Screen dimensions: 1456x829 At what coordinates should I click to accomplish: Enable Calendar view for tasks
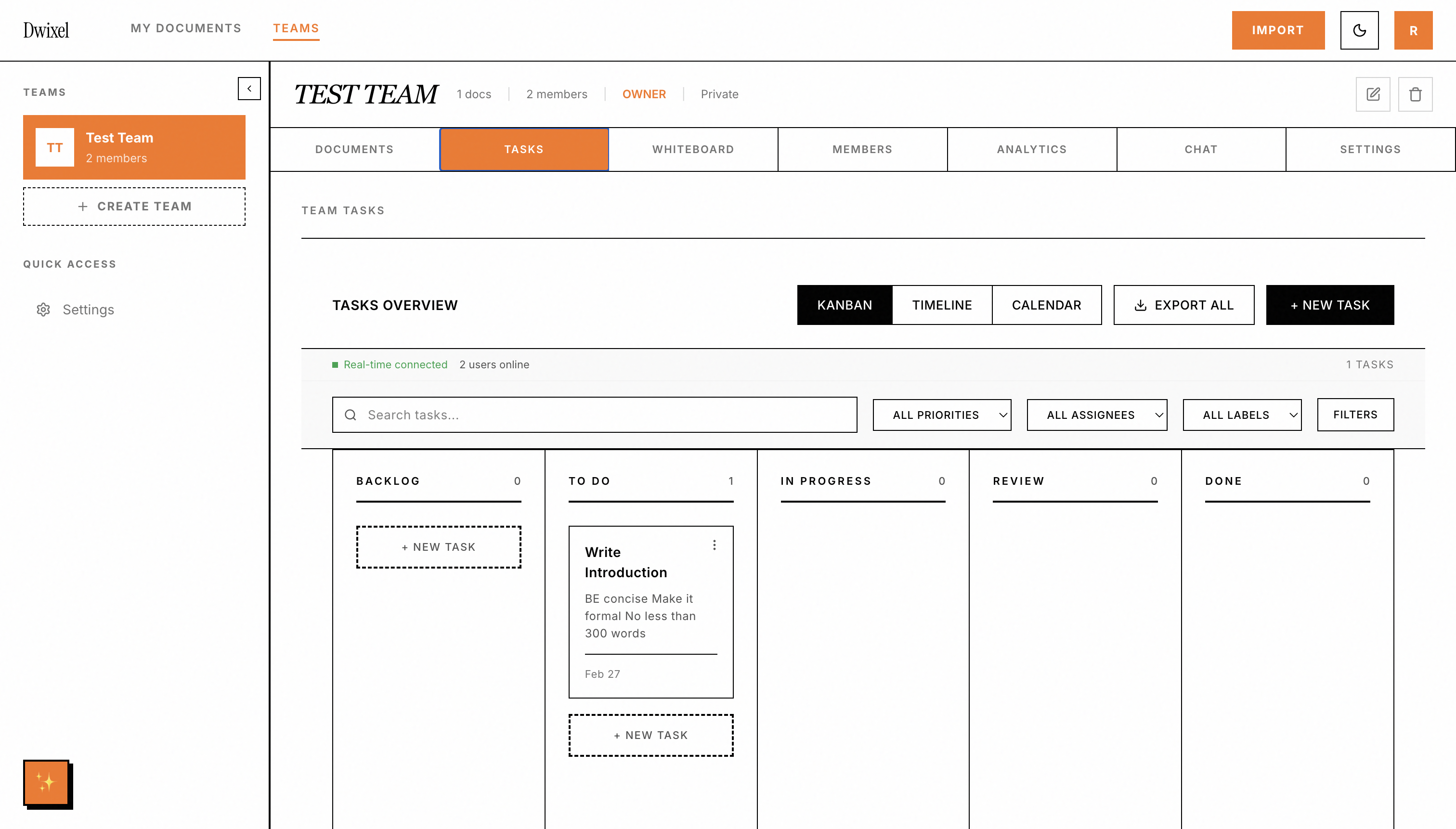pyautogui.click(x=1047, y=305)
